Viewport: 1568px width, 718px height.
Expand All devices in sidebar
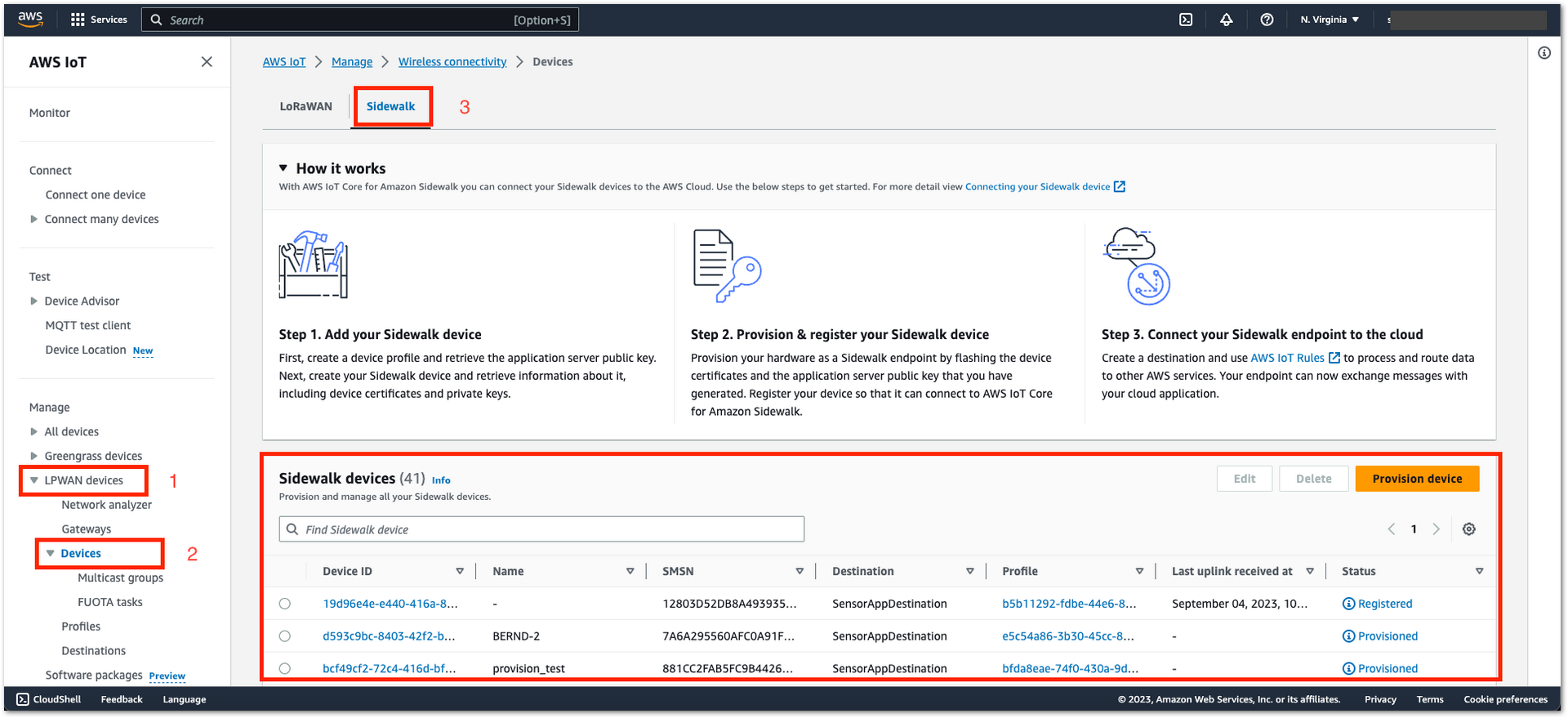[x=33, y=431]
